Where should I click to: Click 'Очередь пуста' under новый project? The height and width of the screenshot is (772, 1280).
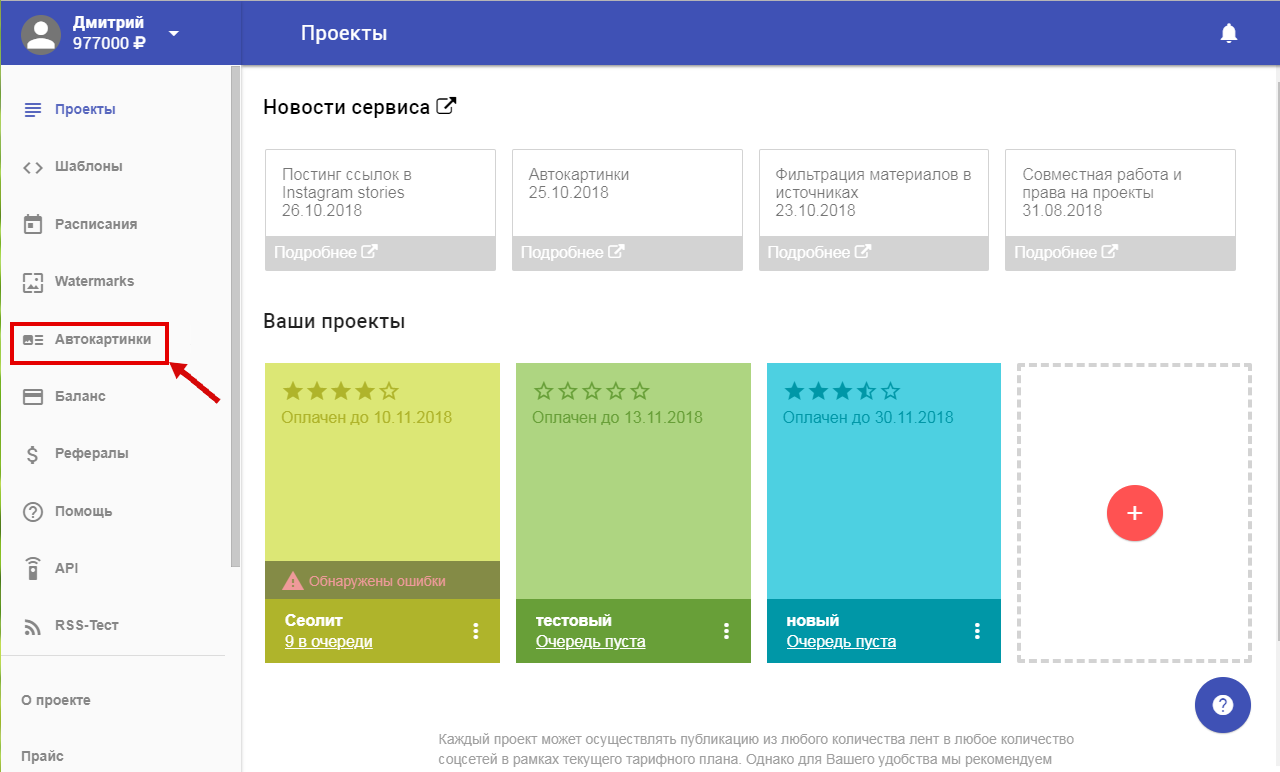click(x=841, y=642)
